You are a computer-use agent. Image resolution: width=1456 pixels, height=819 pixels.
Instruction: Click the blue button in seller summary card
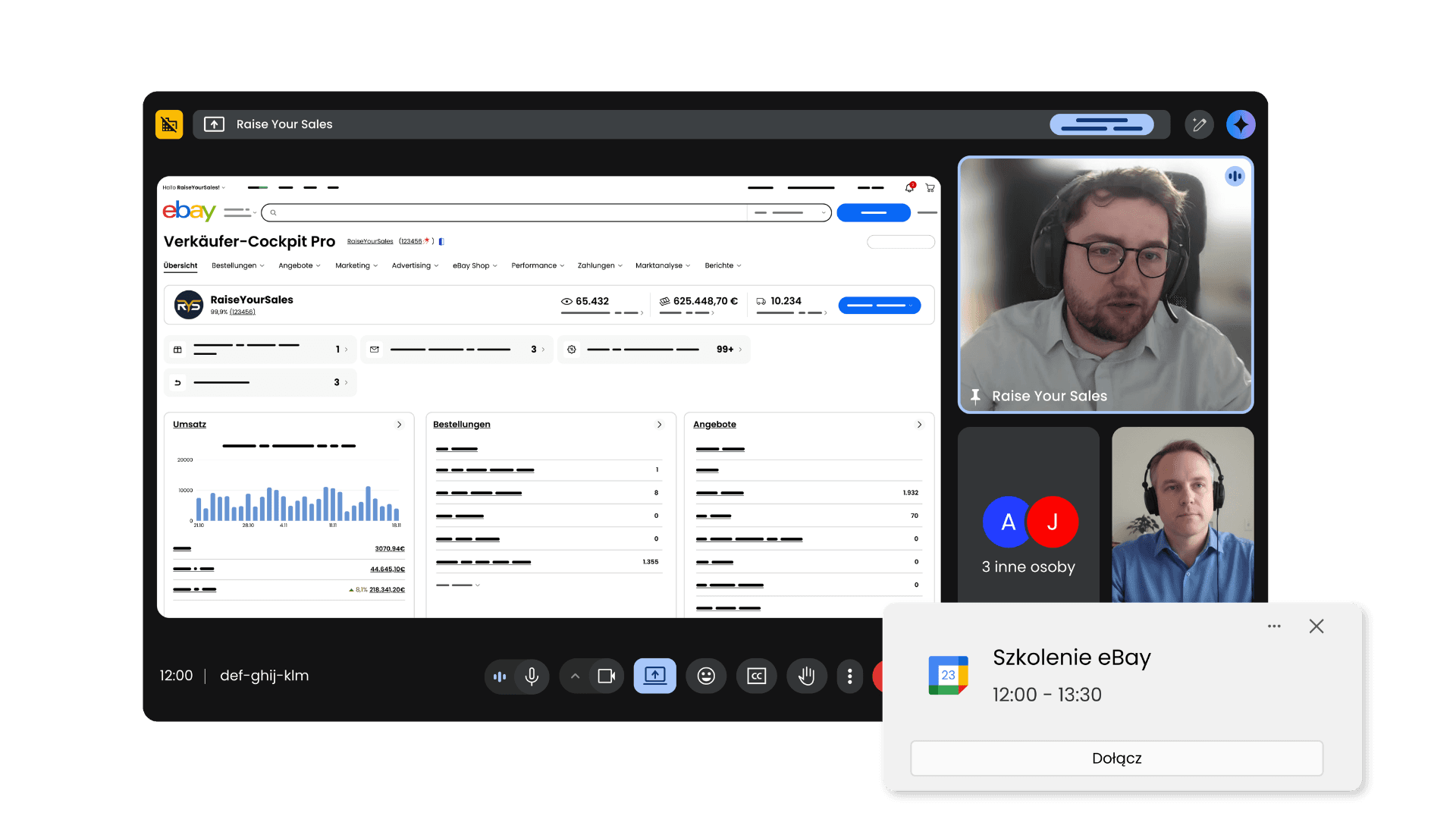click(880, 306)
